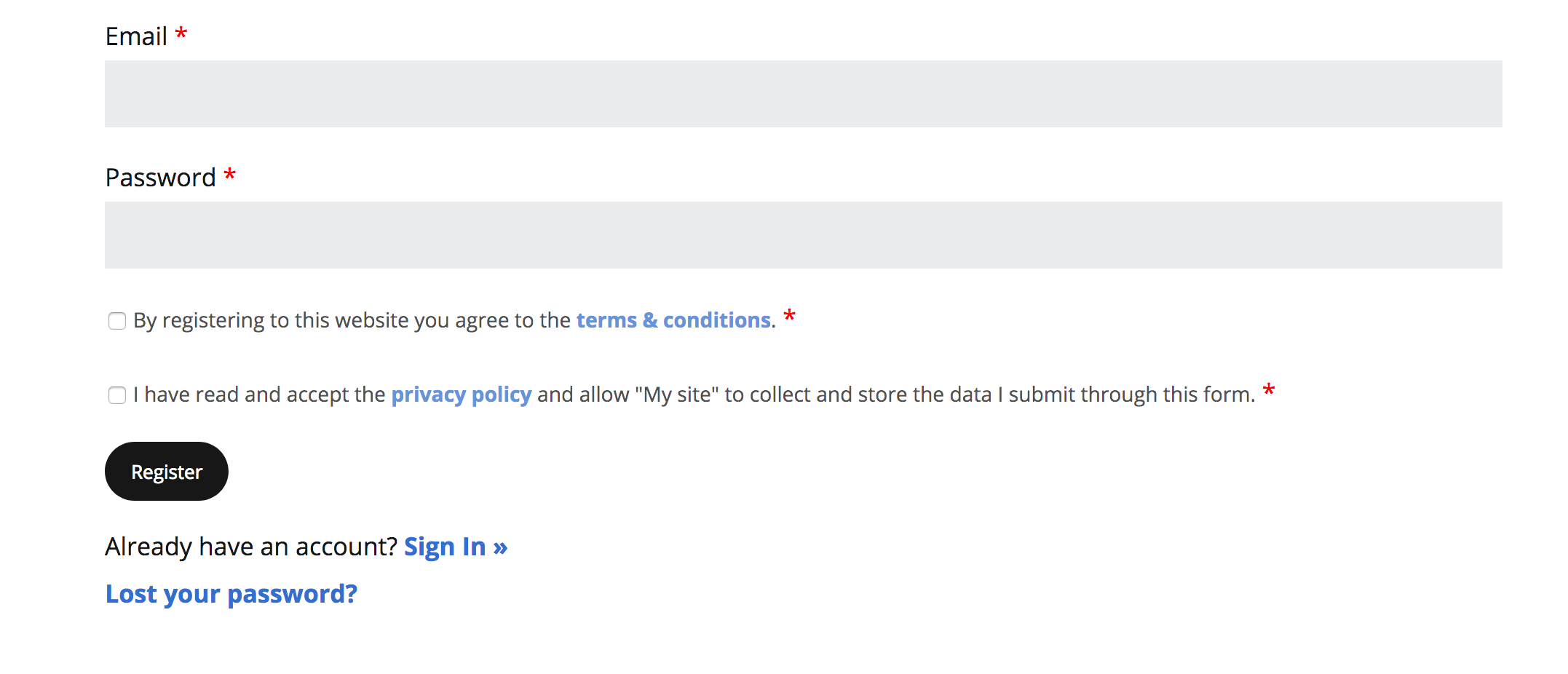Click the Register button

pos(166,471)
